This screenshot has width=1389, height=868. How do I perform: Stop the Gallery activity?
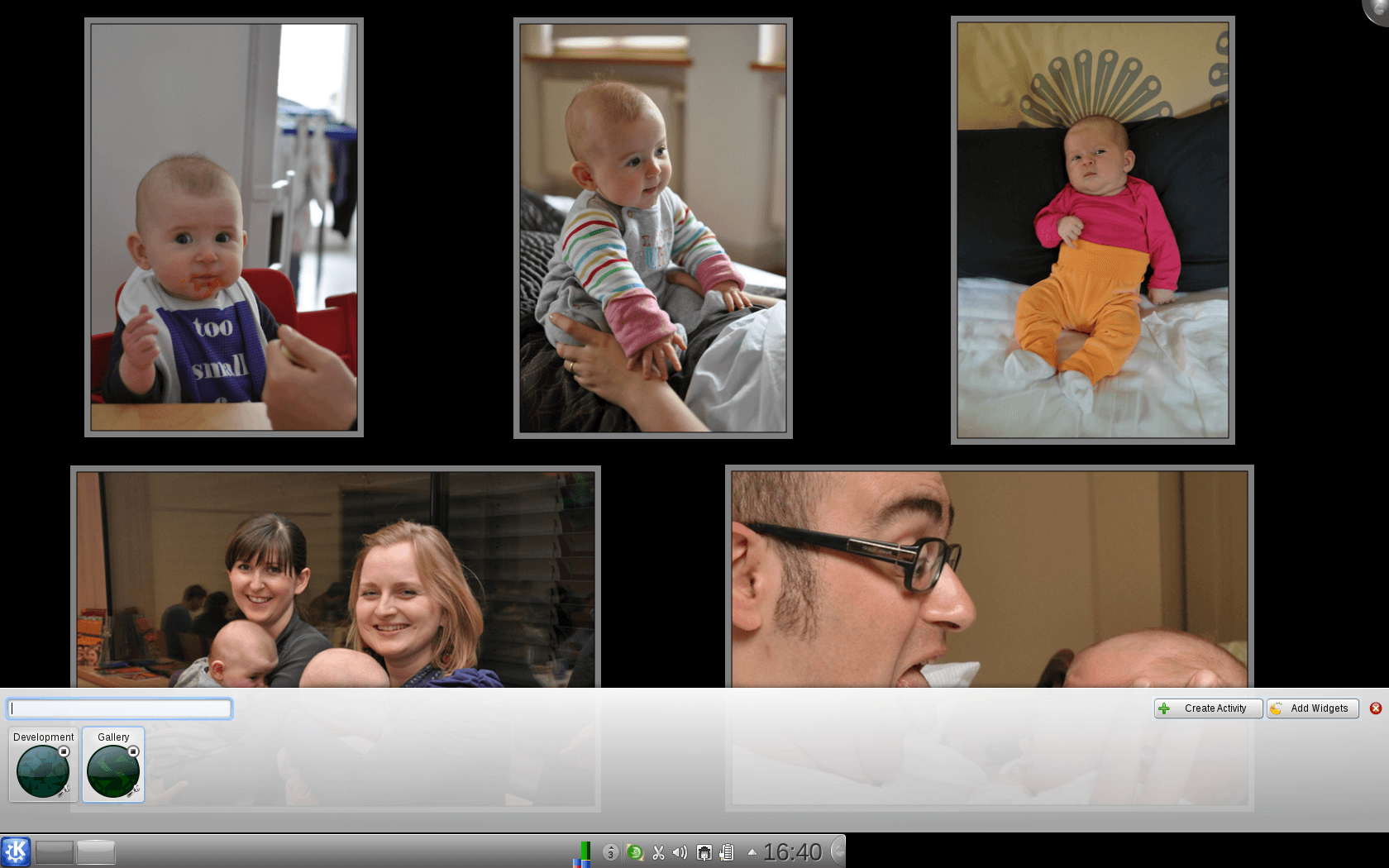pyautogui.click(x=133, y=751)
